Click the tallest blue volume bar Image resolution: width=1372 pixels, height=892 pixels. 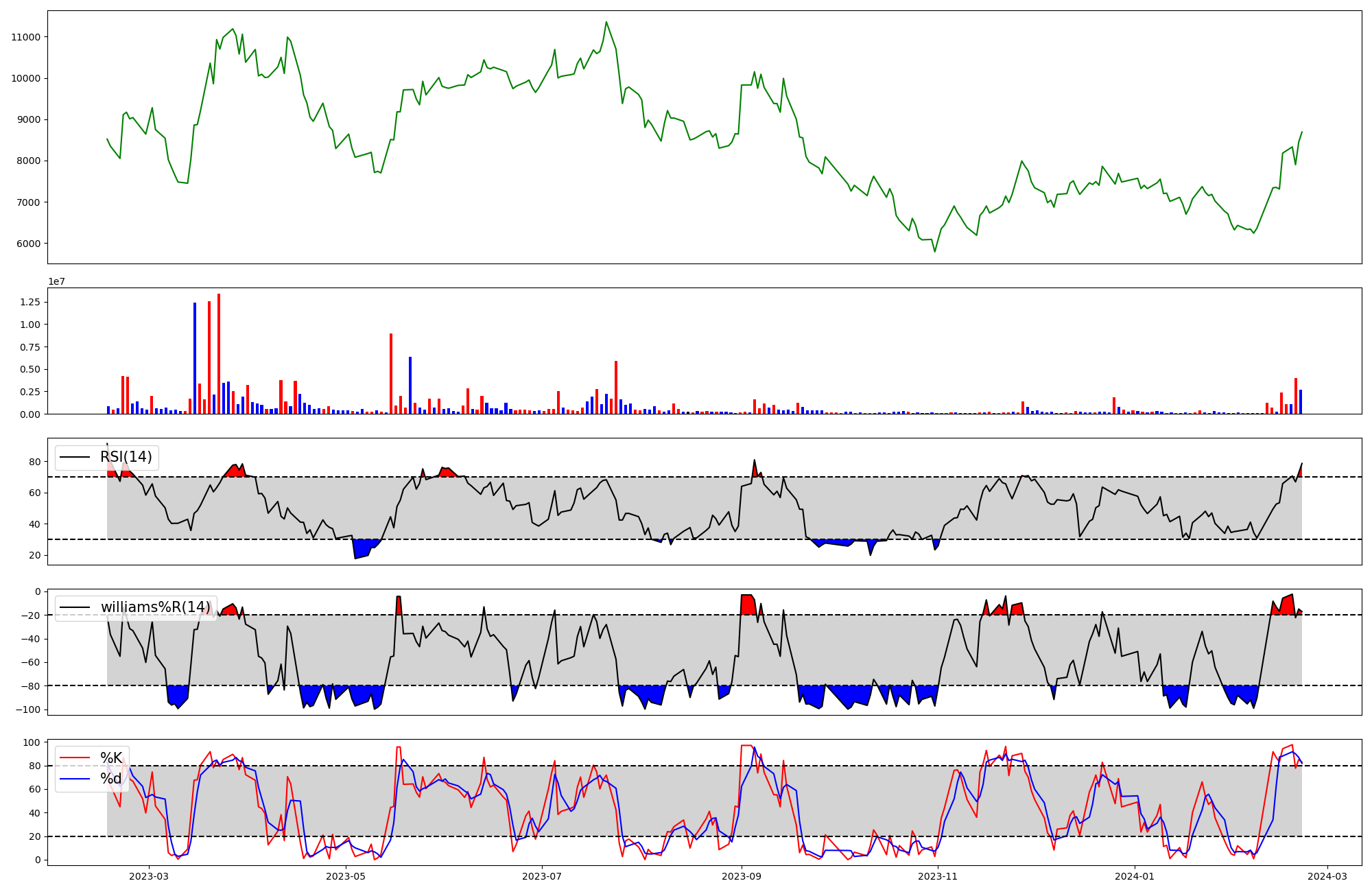coord(195,357)
